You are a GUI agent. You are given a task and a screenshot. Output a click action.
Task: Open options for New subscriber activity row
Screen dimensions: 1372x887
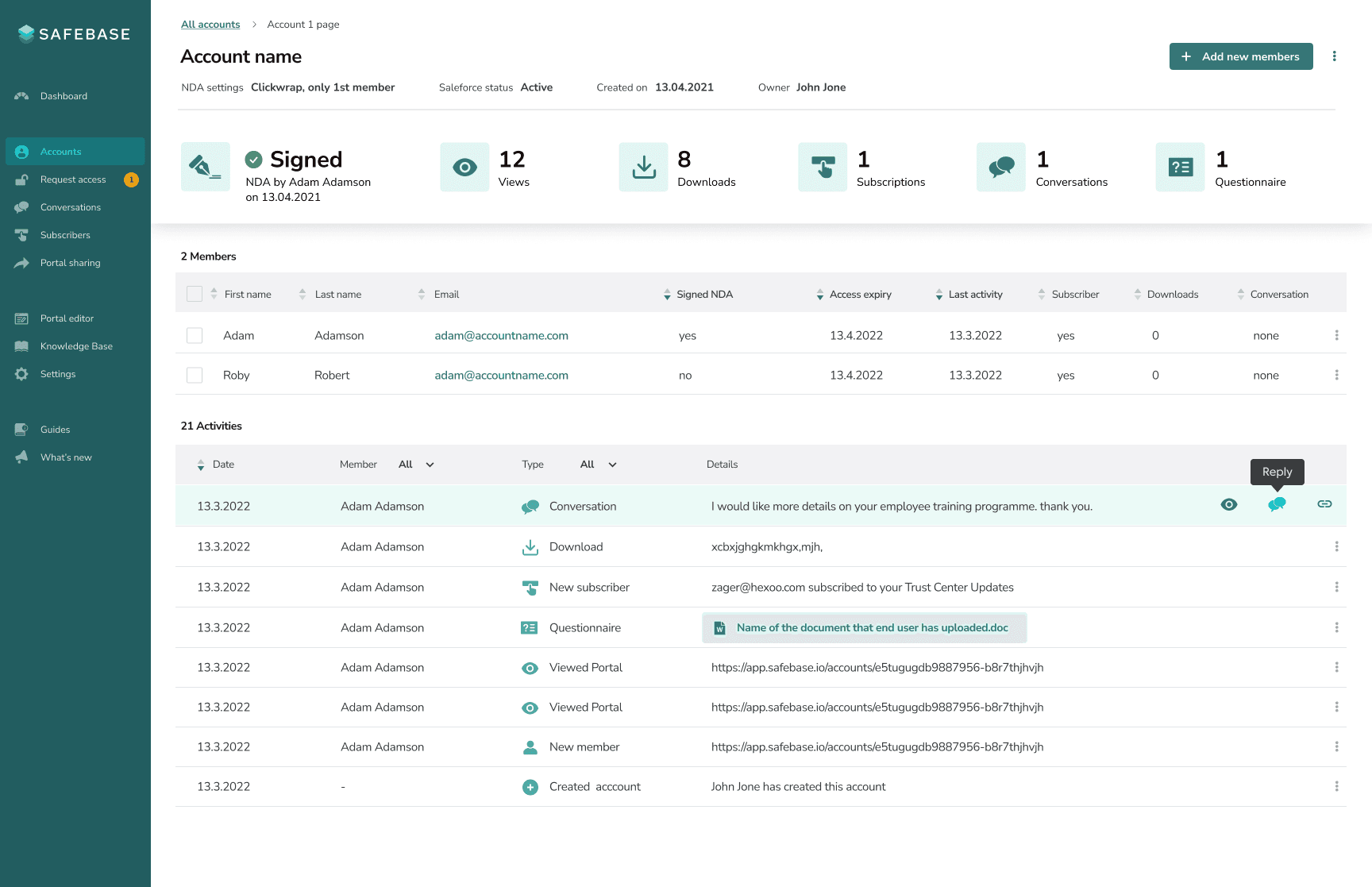coord(1336,587)
